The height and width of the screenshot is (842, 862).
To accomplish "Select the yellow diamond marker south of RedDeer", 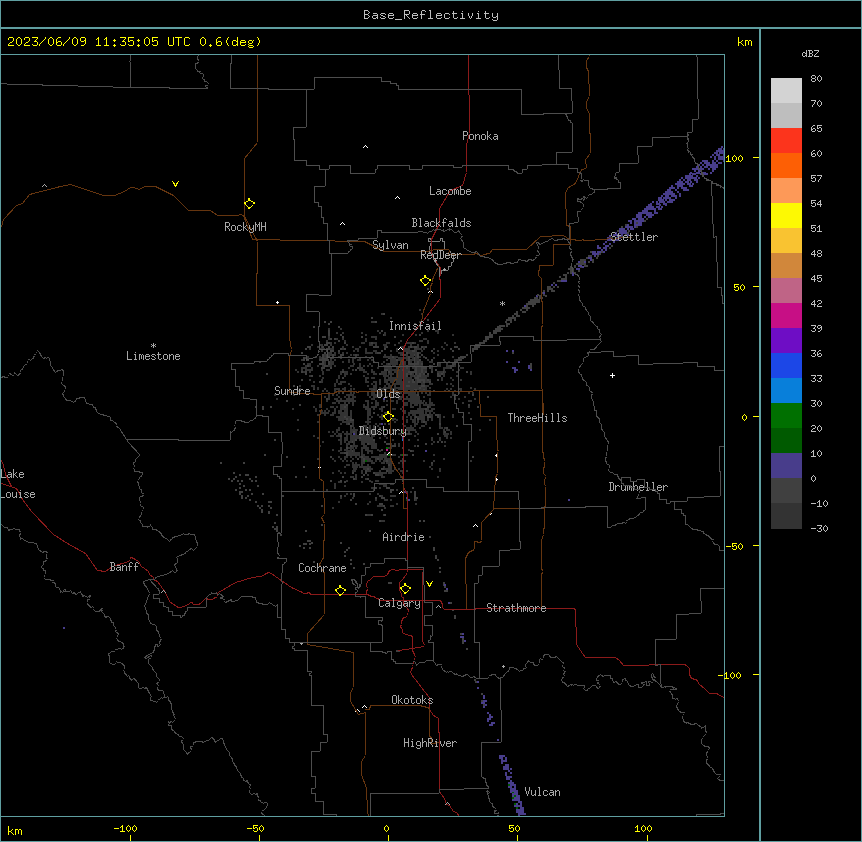I will pyautogui.click(x=426, y=281).
